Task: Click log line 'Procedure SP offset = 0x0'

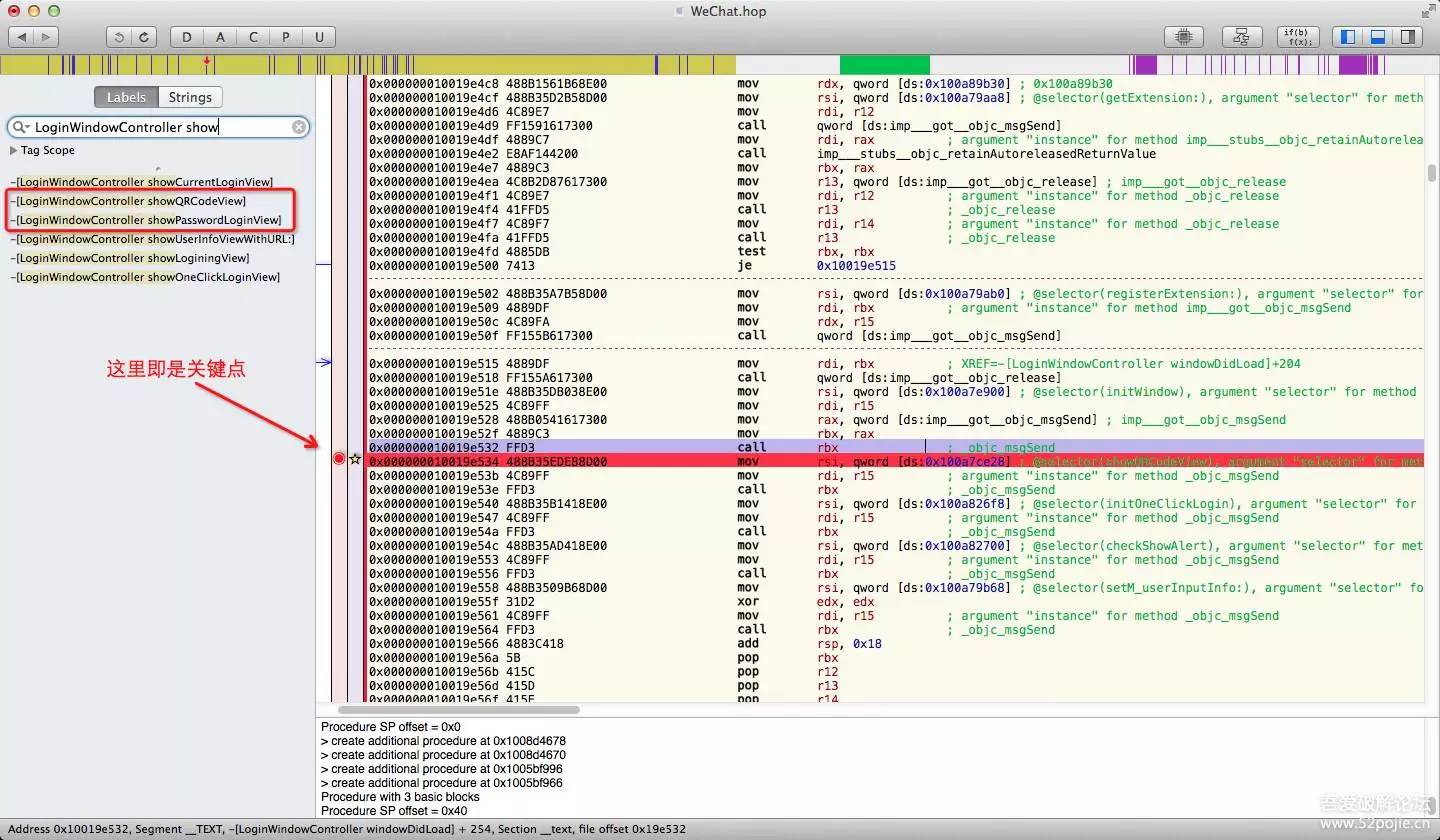Action: (x=391, y=727)
